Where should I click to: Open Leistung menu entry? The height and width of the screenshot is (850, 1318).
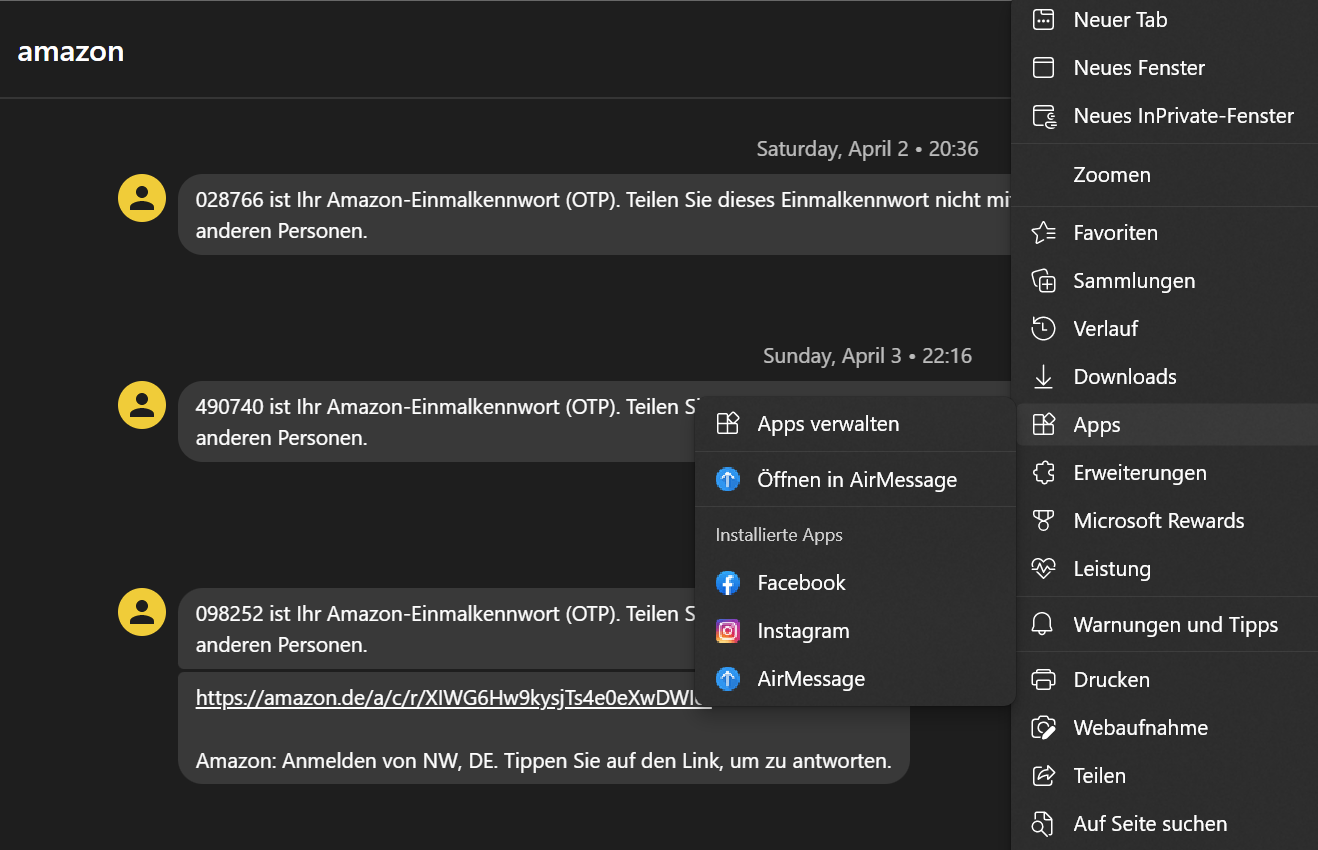tap(1165, 569)
